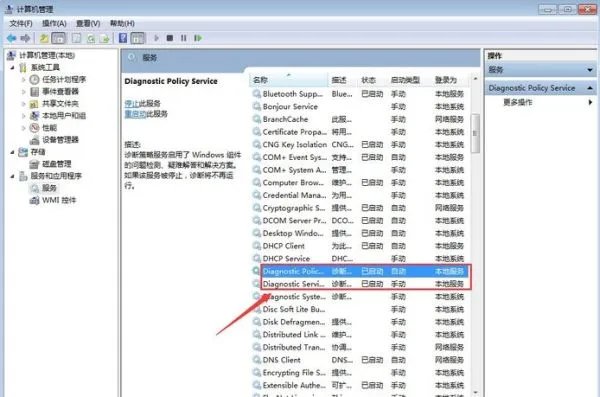The image size is (600, 397).
Task: Click the Up One Level folder icon
Action: tap(44, 38)
